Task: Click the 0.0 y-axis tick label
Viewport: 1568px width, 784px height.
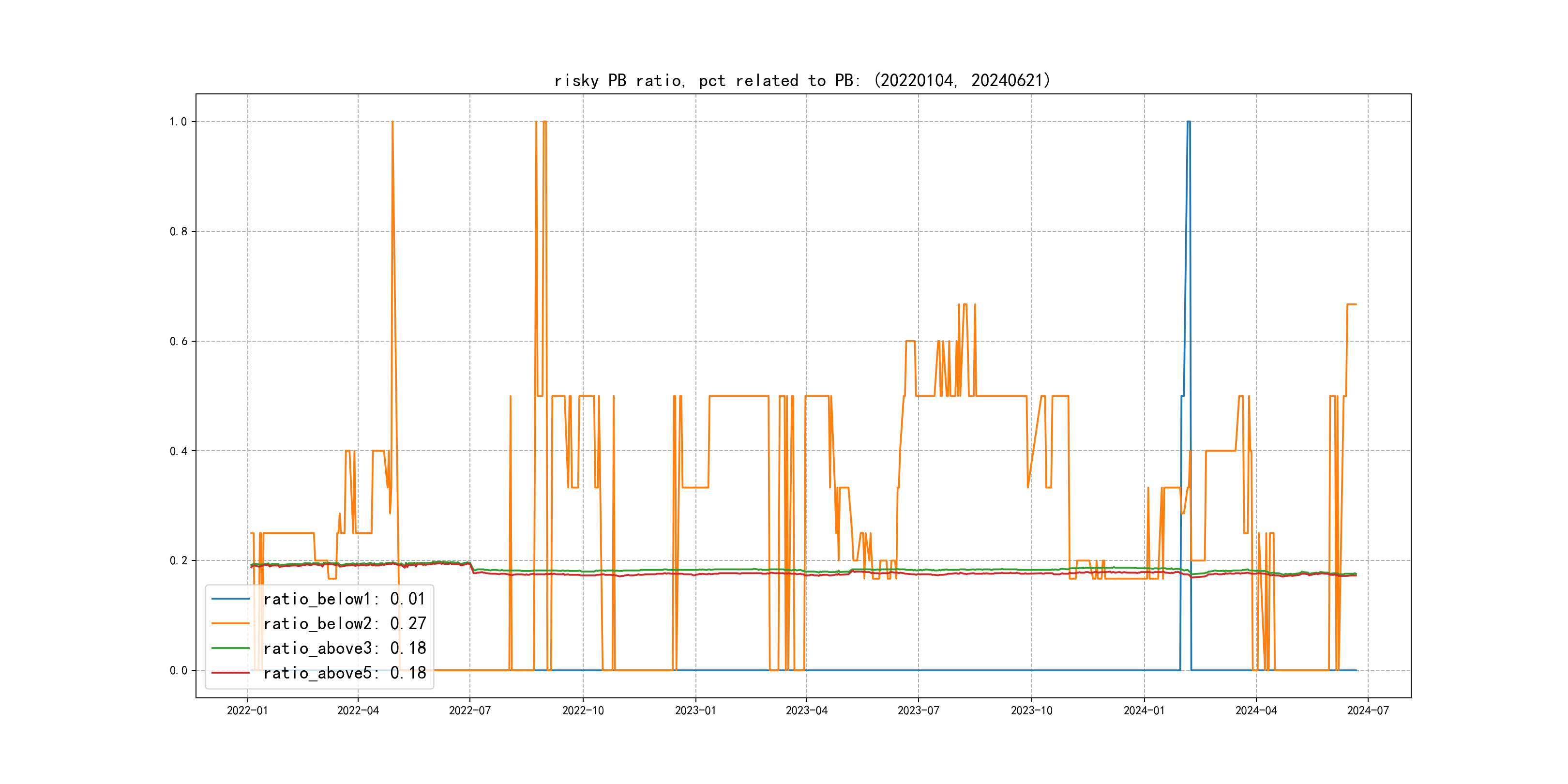Action: (x=178, y=671)
